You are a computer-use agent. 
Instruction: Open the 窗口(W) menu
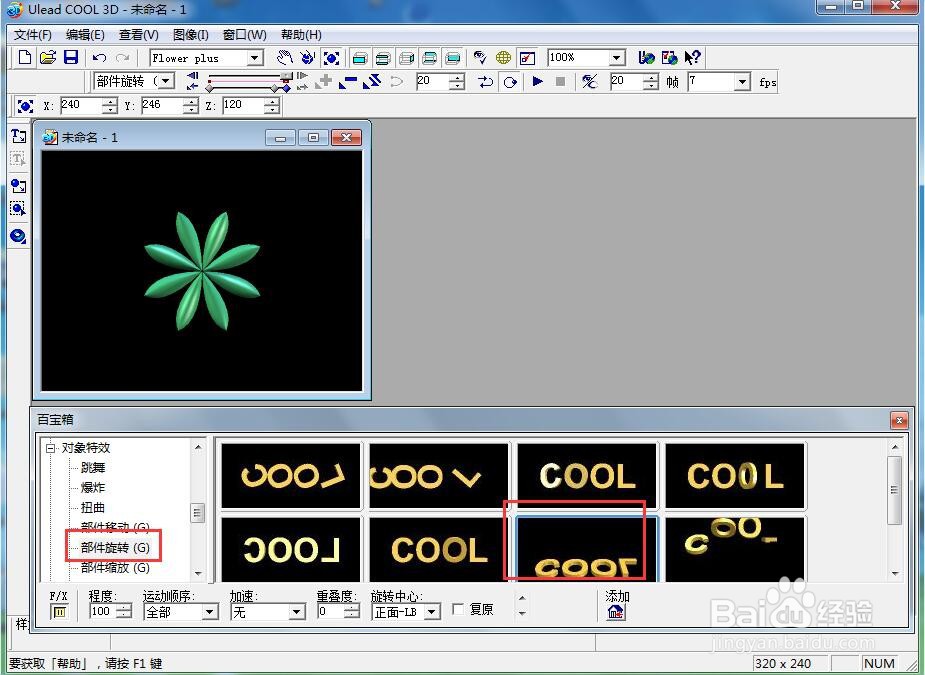244,35
